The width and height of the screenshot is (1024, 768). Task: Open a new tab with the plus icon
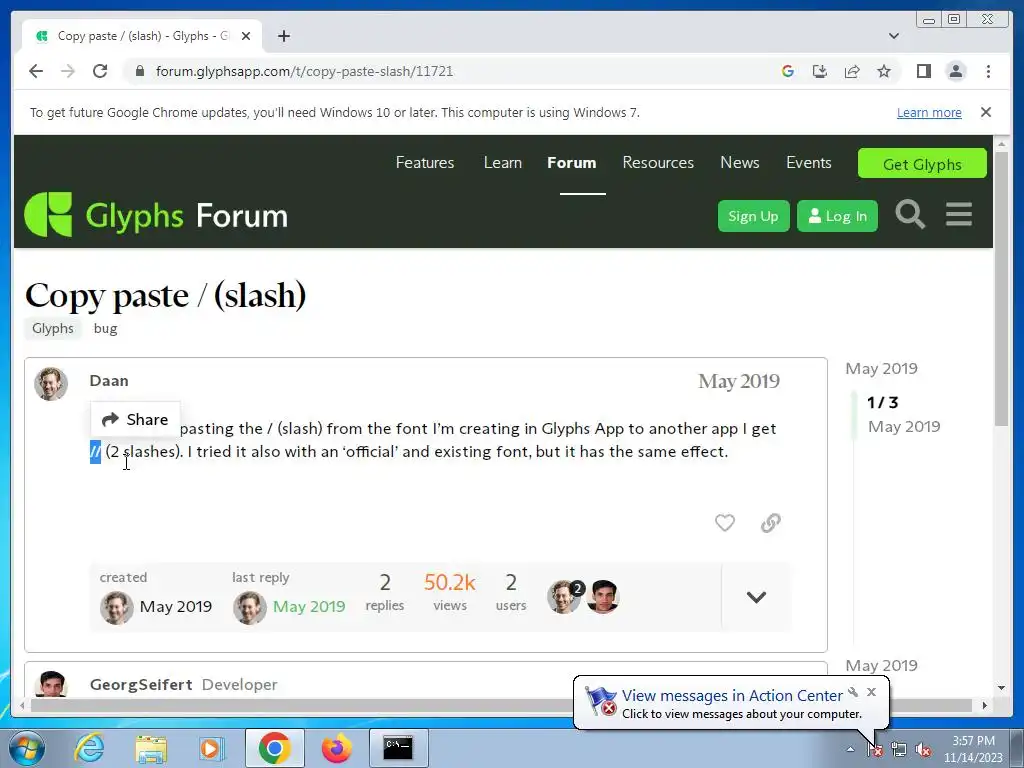click(283, 36)
